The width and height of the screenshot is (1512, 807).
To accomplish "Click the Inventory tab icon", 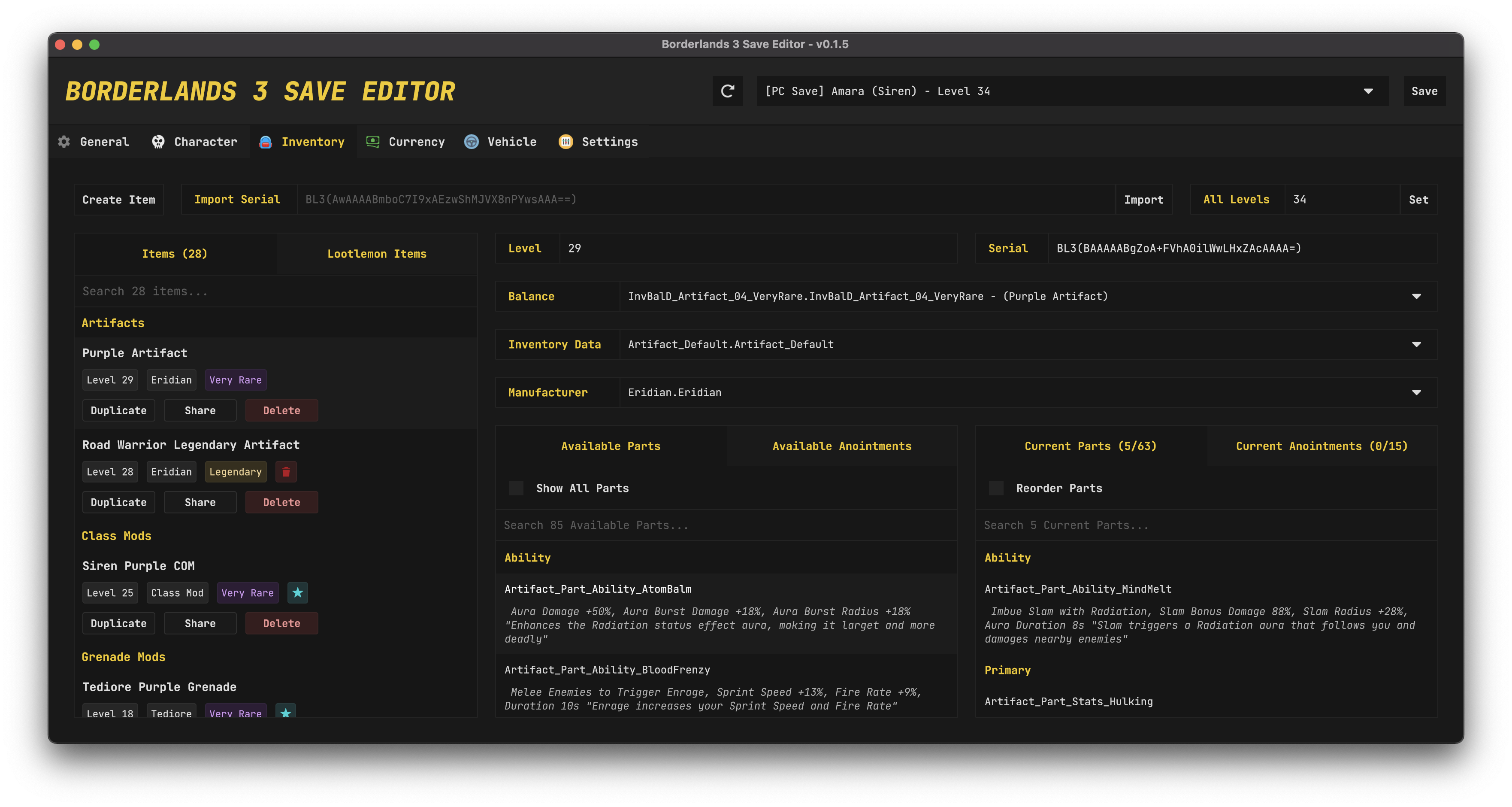I will pos(265,141).
